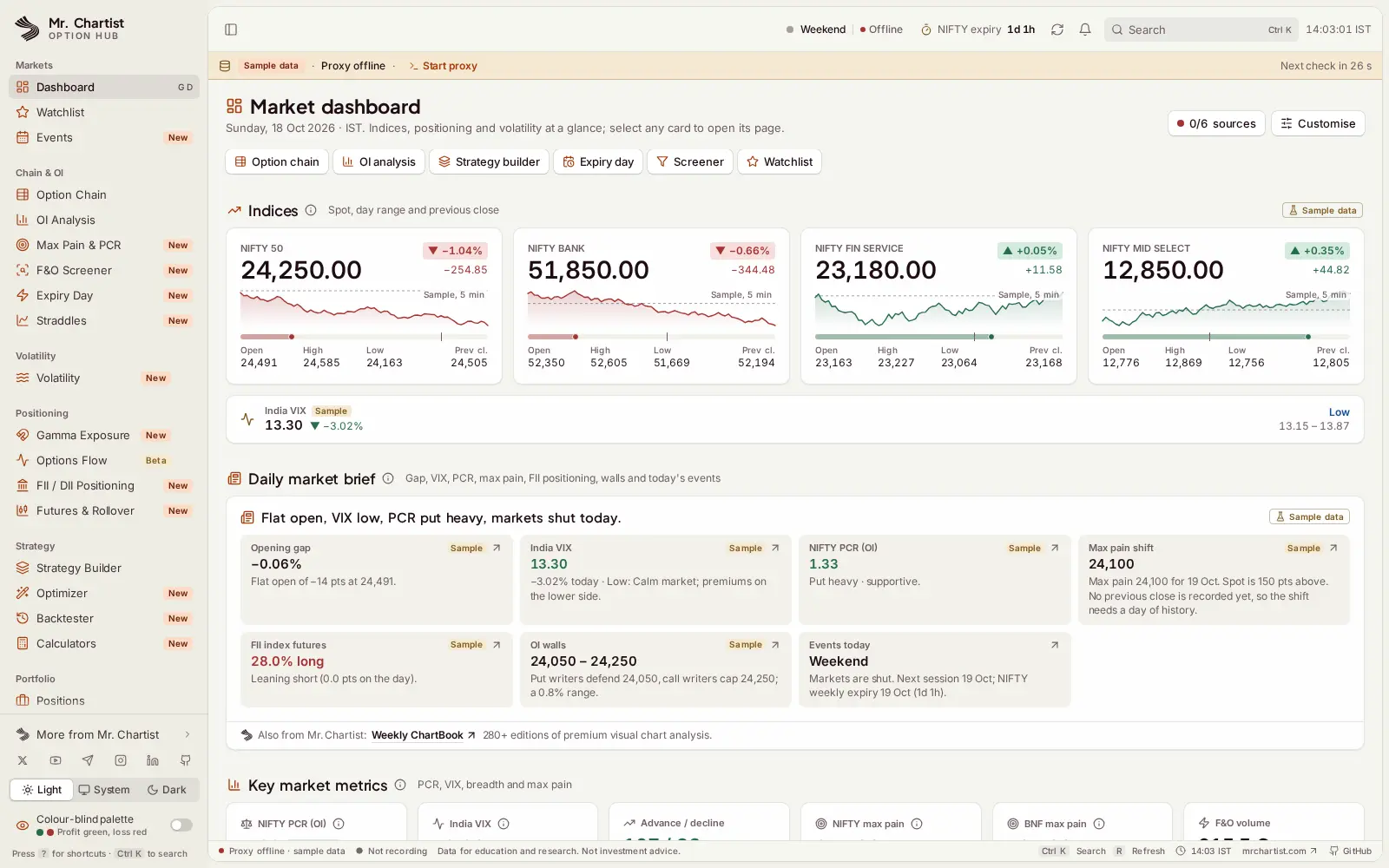
Task: Open Options Flow sidebar item
Action: coord(104,460)
